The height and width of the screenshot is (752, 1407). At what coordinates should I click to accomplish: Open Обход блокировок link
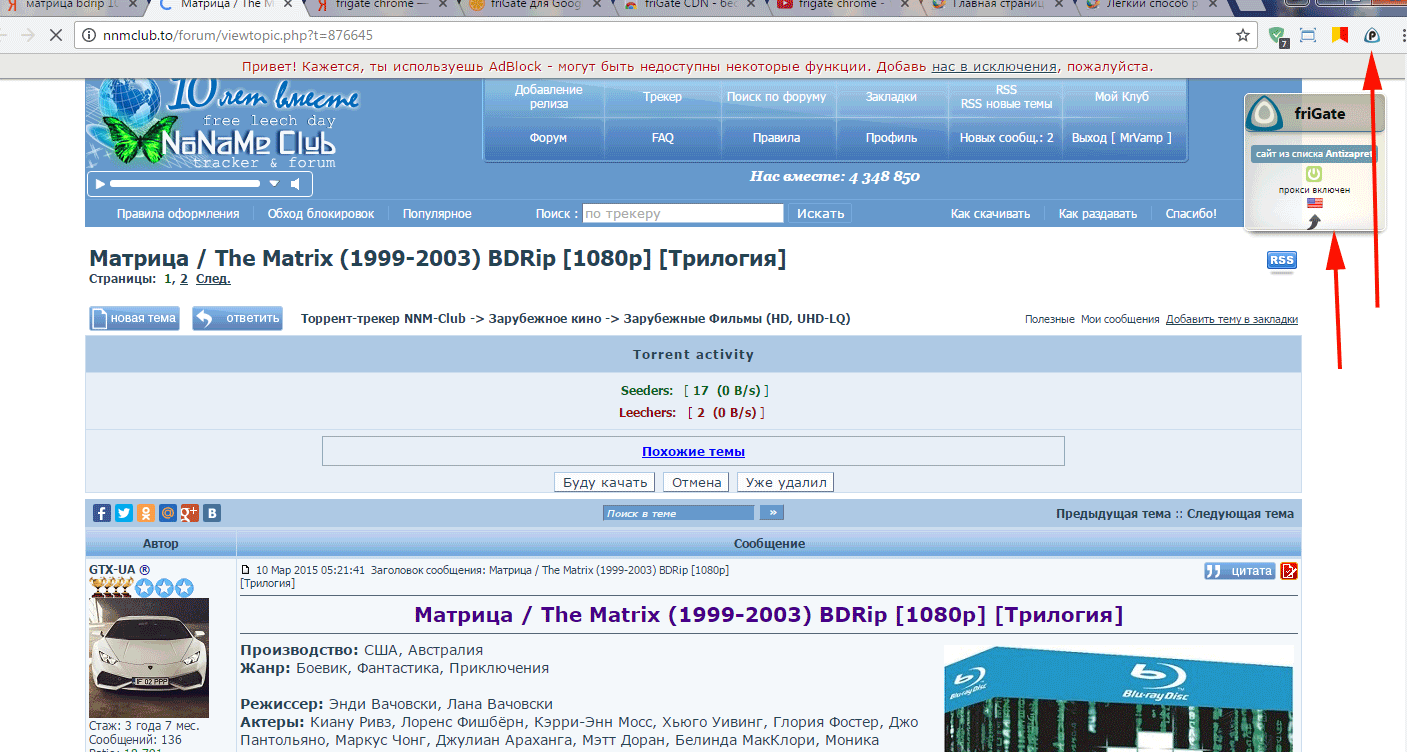[320, 214]
